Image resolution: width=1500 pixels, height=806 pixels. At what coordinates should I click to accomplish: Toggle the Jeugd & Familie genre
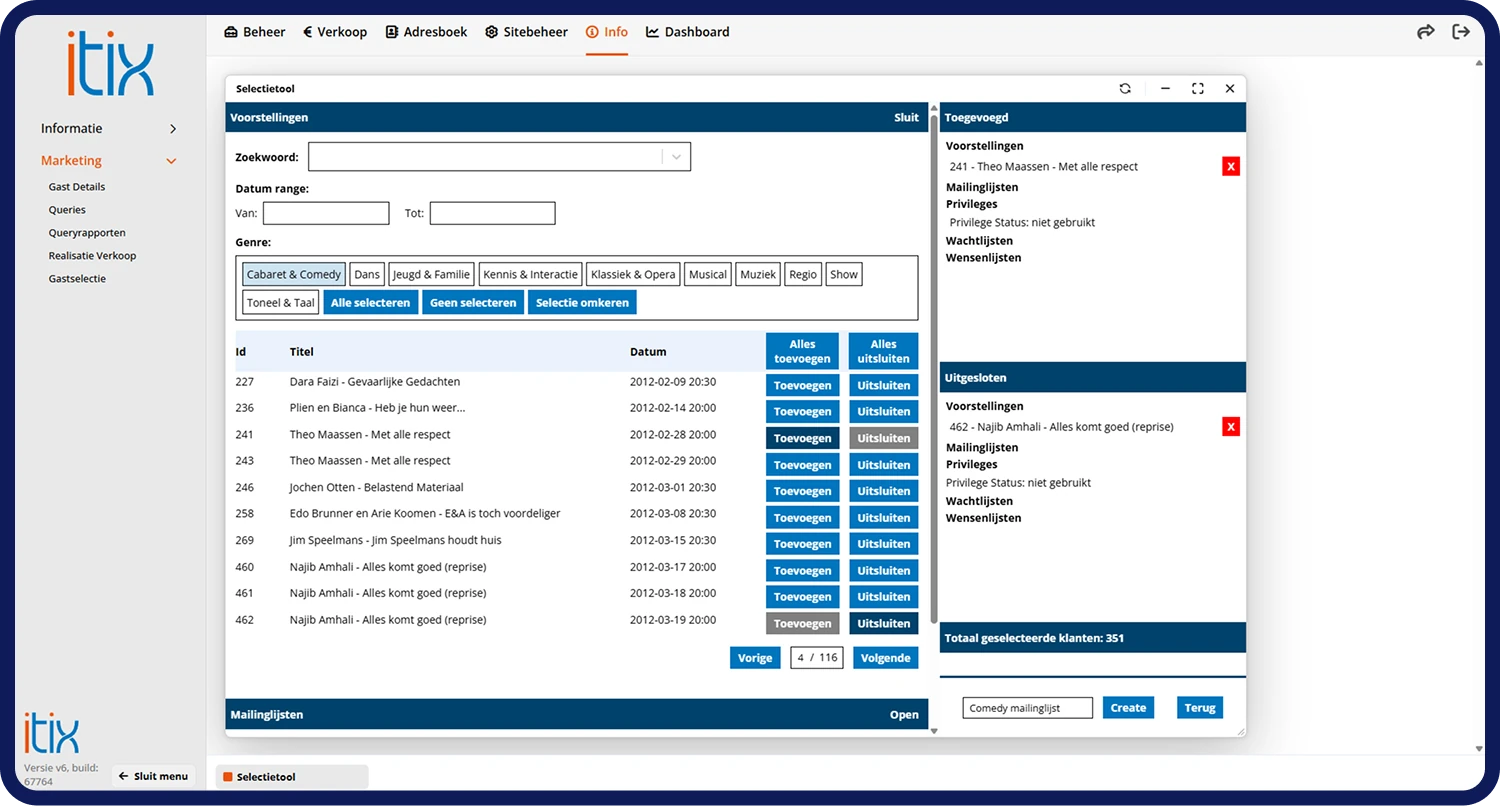coord(431,275)
